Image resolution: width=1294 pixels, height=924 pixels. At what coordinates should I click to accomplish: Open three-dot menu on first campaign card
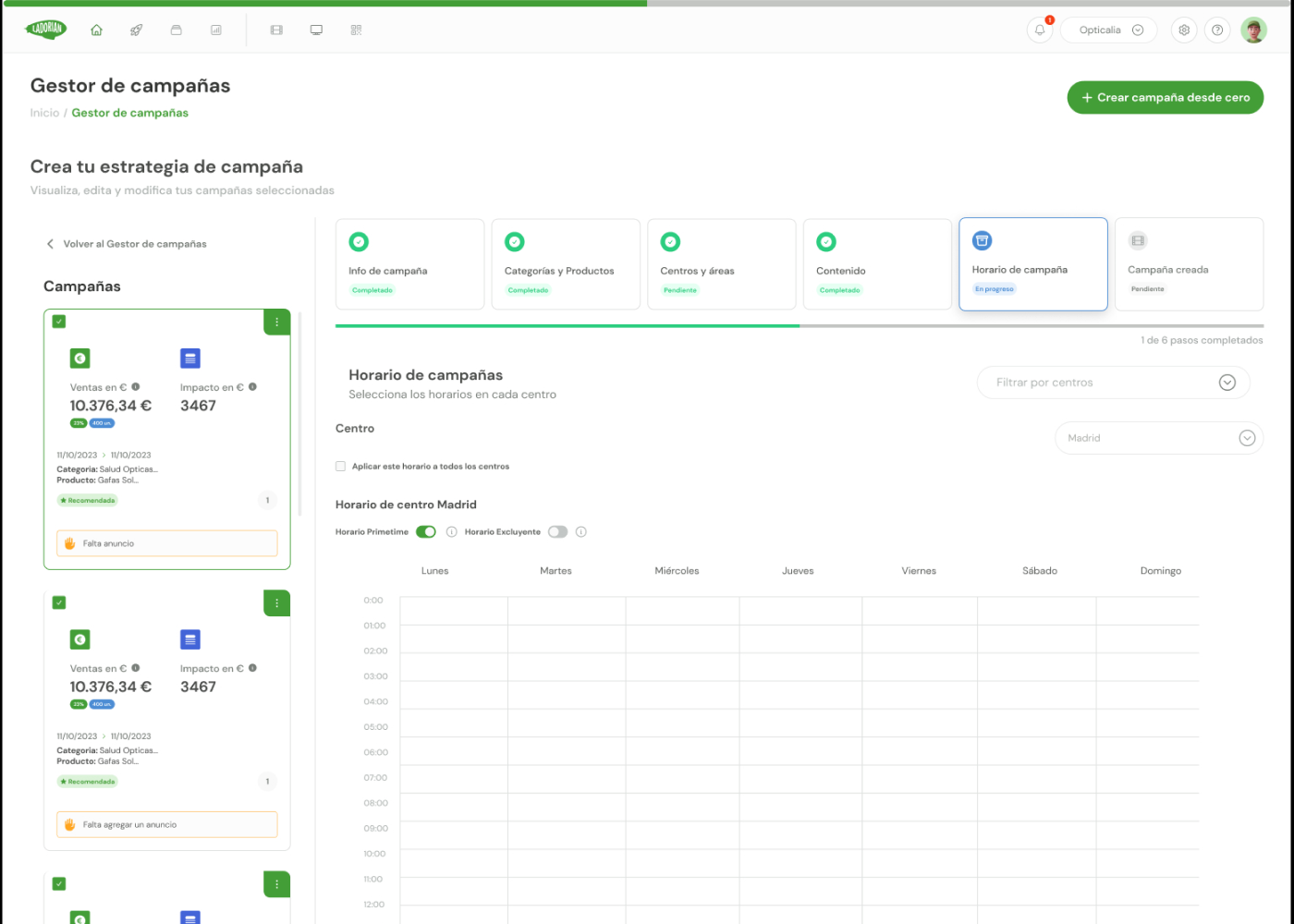pyautogui.click(x=276, y=322)
